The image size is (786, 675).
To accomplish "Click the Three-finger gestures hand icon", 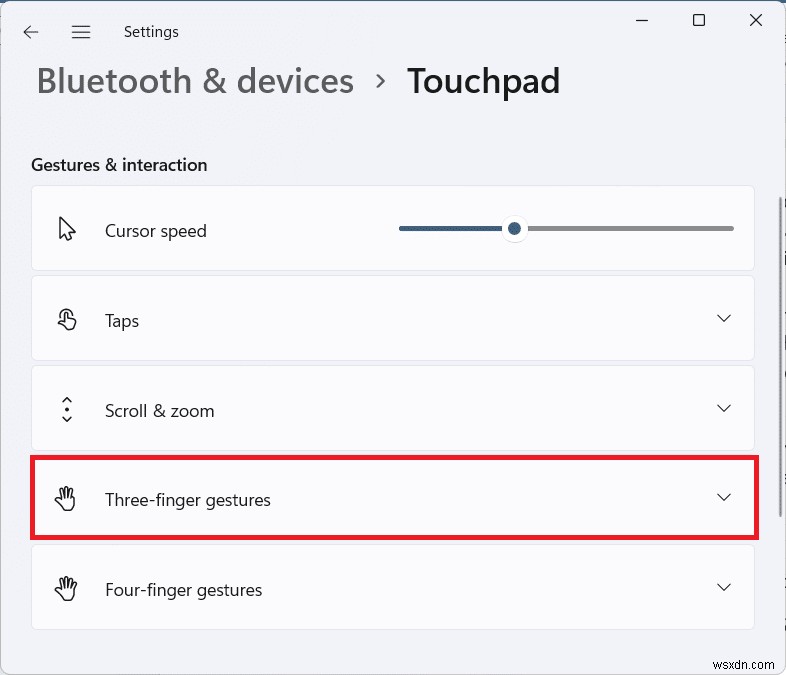I will 67,499.
